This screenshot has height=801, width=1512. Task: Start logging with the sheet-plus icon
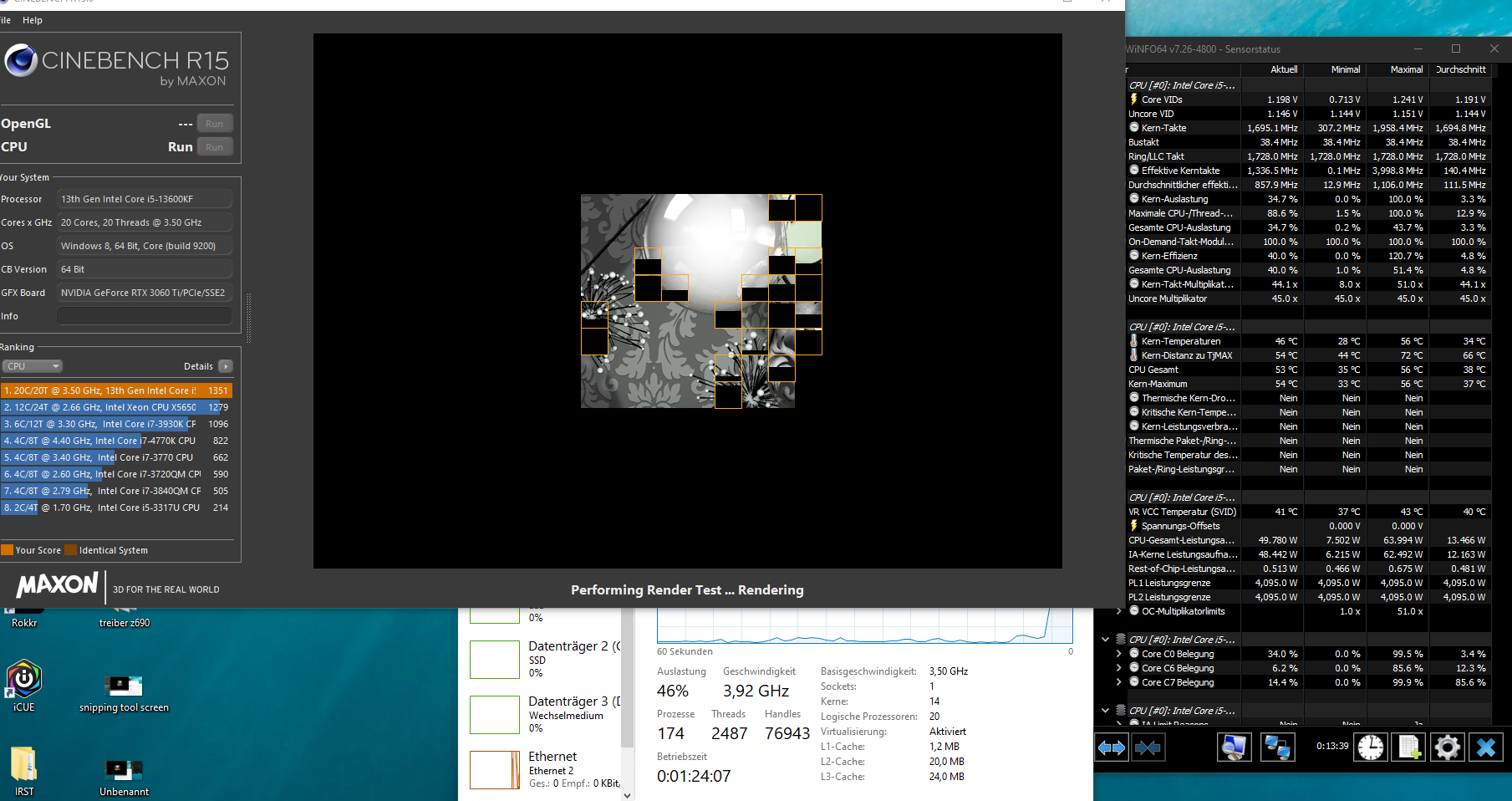pyautogui.click(x=1409, y=747)
